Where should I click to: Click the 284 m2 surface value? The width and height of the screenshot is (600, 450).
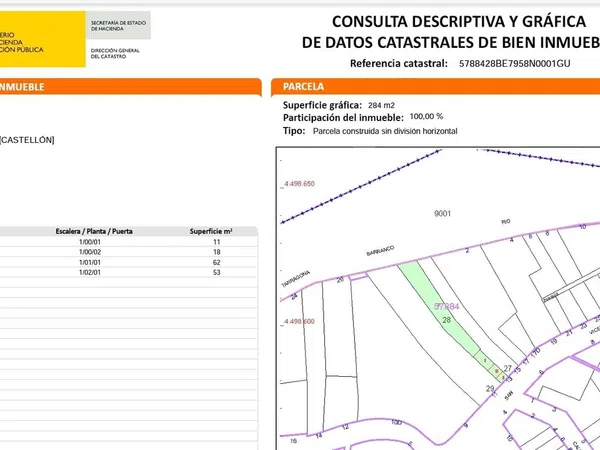381,105
